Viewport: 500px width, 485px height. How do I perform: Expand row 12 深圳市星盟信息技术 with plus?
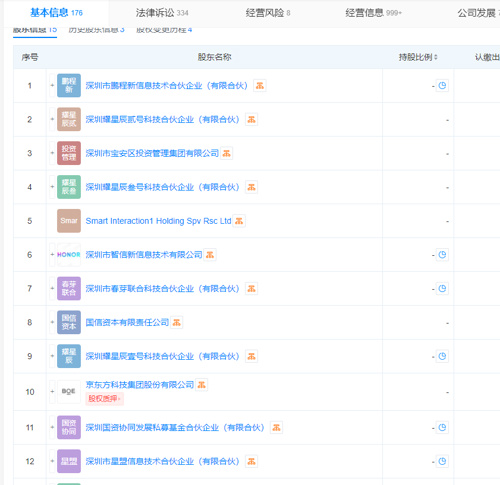click(52, 461)
